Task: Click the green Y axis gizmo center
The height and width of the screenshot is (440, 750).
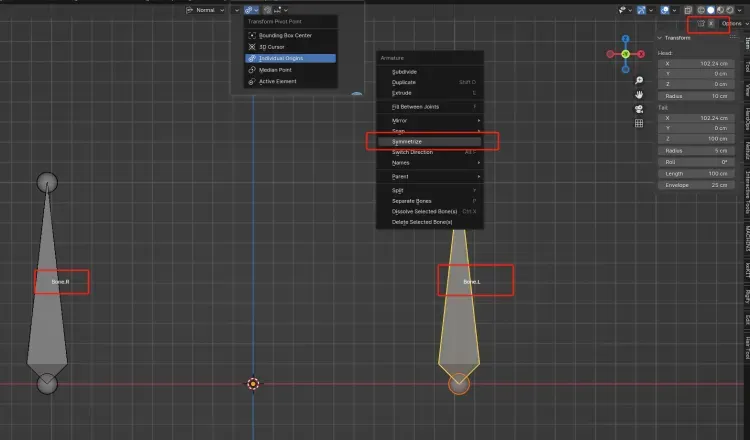Action: point(626,54)
